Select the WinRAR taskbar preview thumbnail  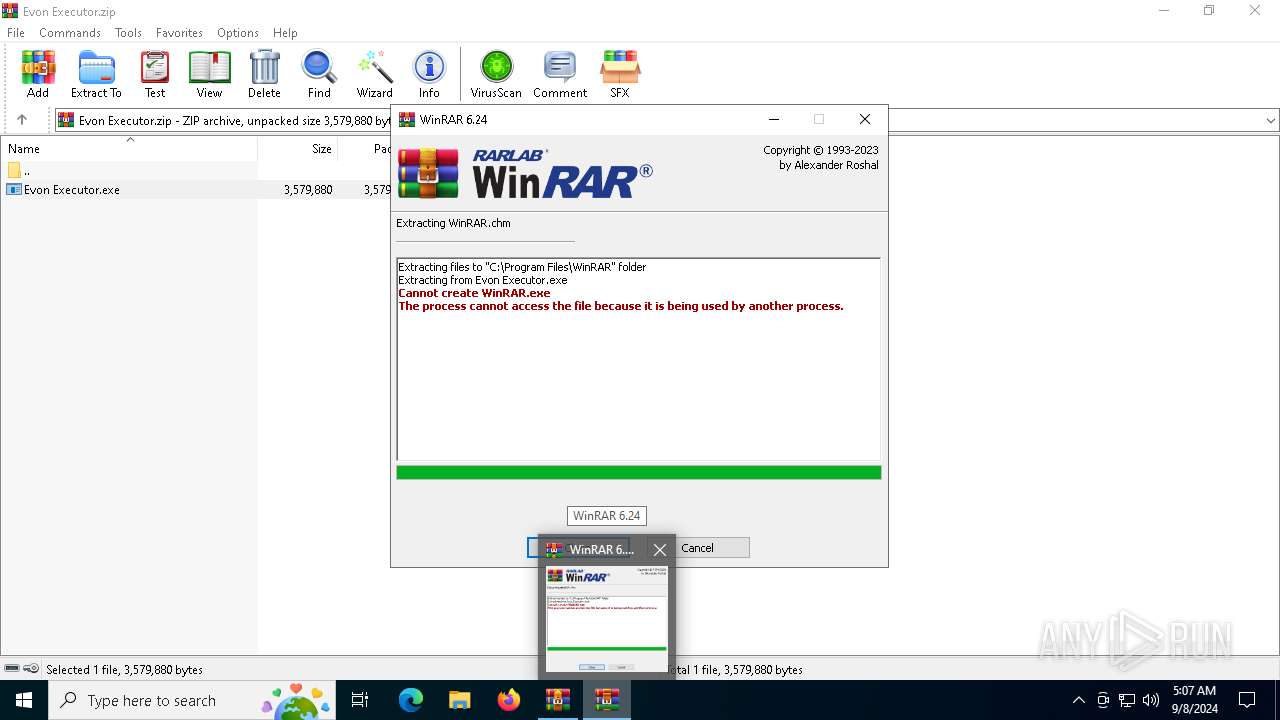pyautogui.click(x=607, y=619)
